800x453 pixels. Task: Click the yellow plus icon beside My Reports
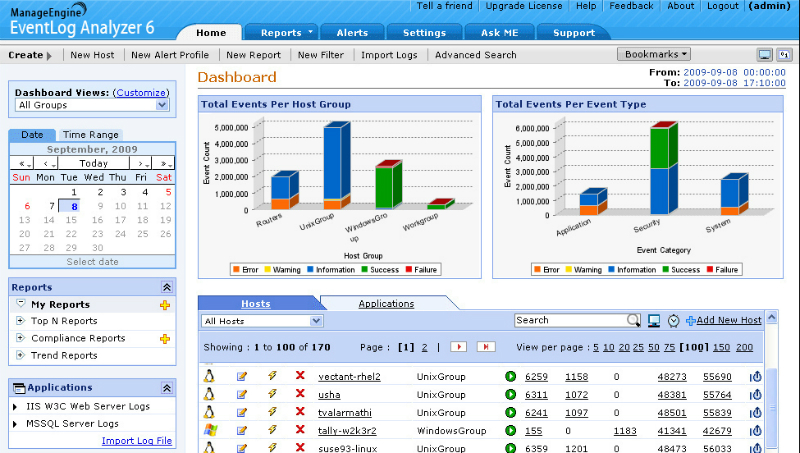point(165,305)
